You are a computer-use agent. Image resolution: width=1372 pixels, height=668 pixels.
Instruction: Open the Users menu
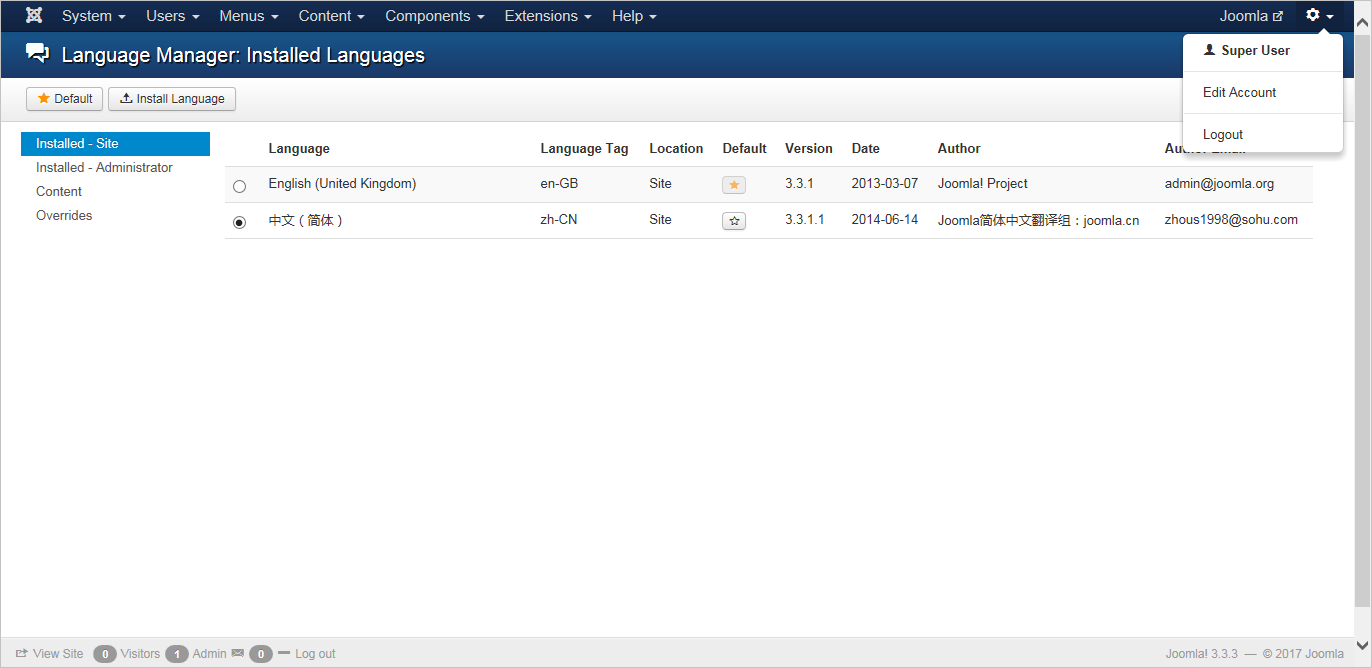coord(173,16)
